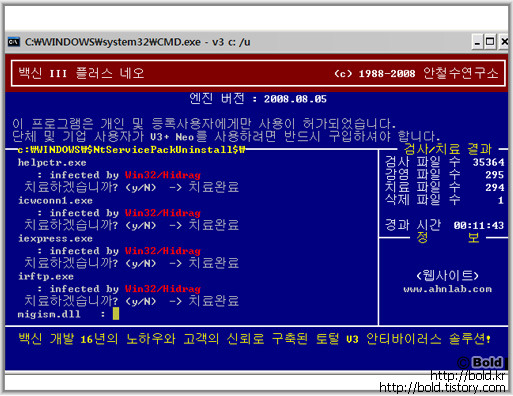The image size is (513, 396).
Task: Open the www.ahnlab.com website link
Action: coord(448,289)
